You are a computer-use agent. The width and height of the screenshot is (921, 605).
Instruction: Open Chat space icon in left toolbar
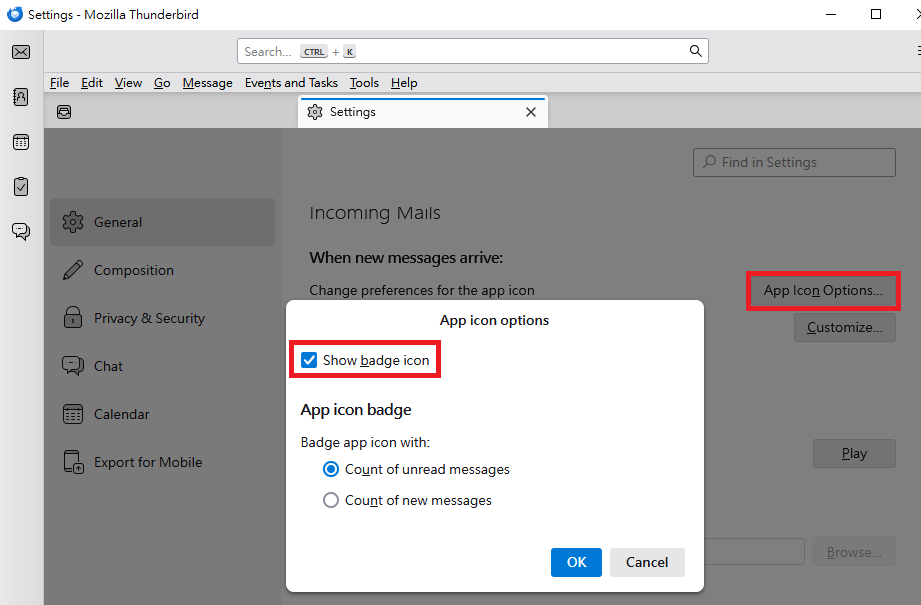(x=21, y=231)
